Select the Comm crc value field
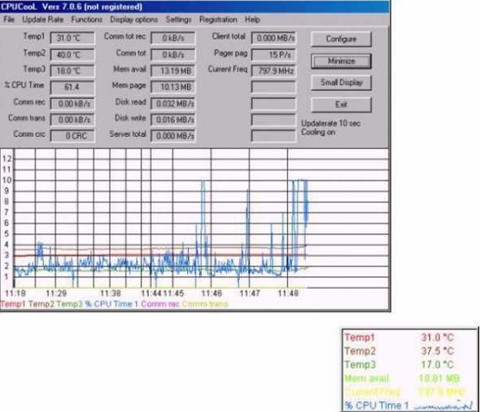Image resolution: width=480 pixels, height=412 pixels. click(x=72, y=136)
